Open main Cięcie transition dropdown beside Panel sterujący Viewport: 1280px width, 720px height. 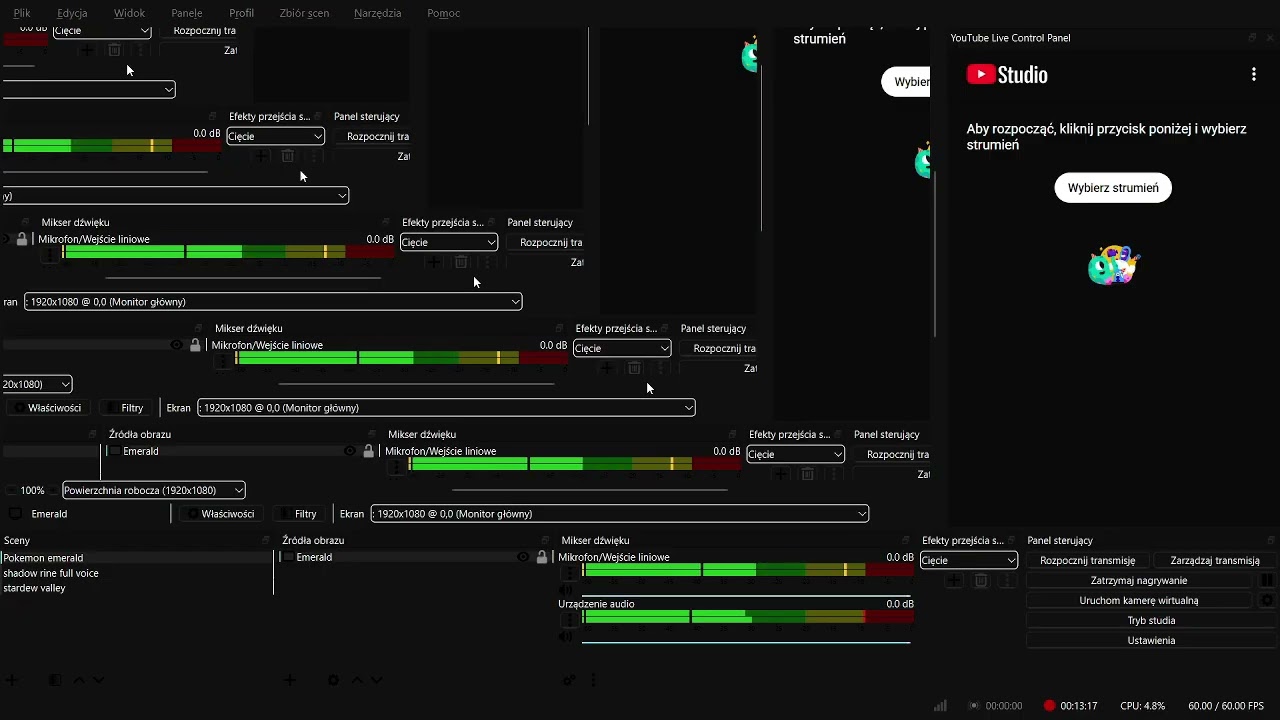[x=968, y=560]
